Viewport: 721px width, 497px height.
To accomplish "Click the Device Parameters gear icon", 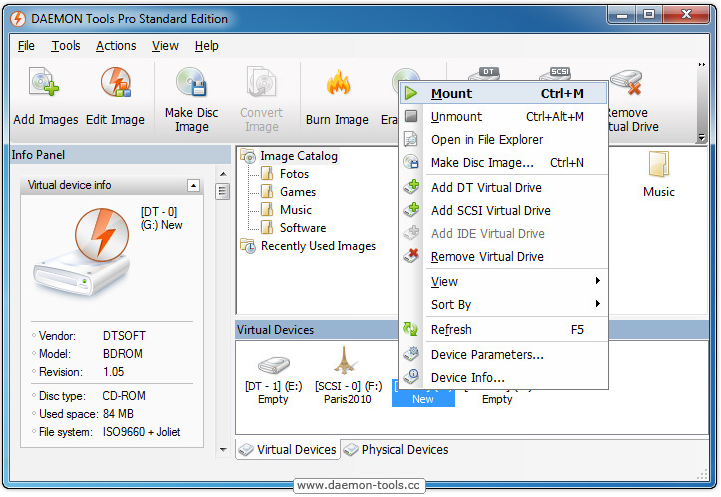I will (x=411, y=354).
